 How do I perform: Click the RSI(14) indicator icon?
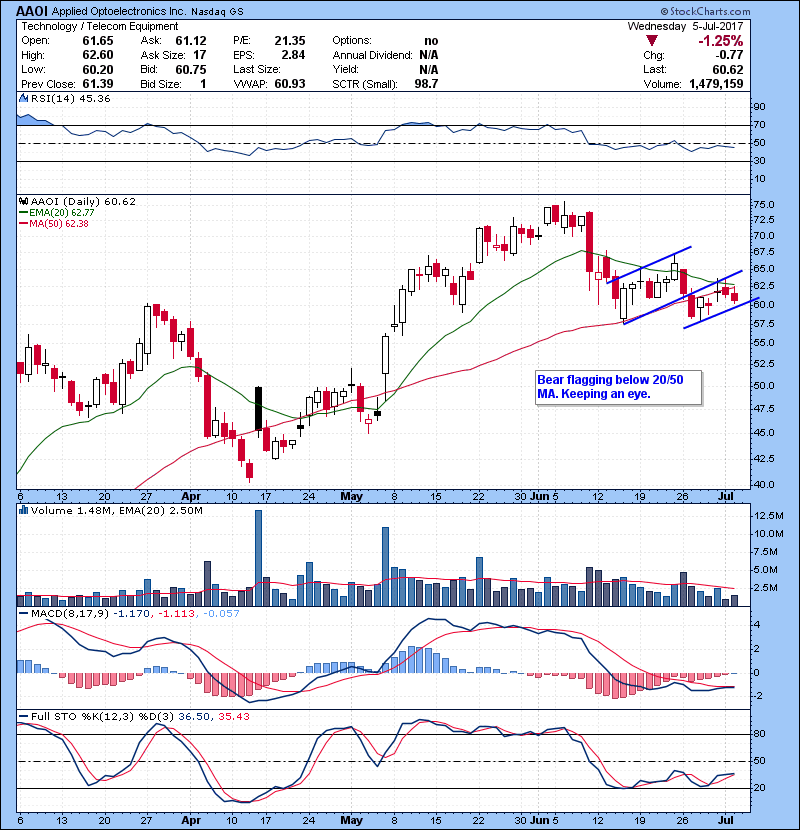pos(23,98)
